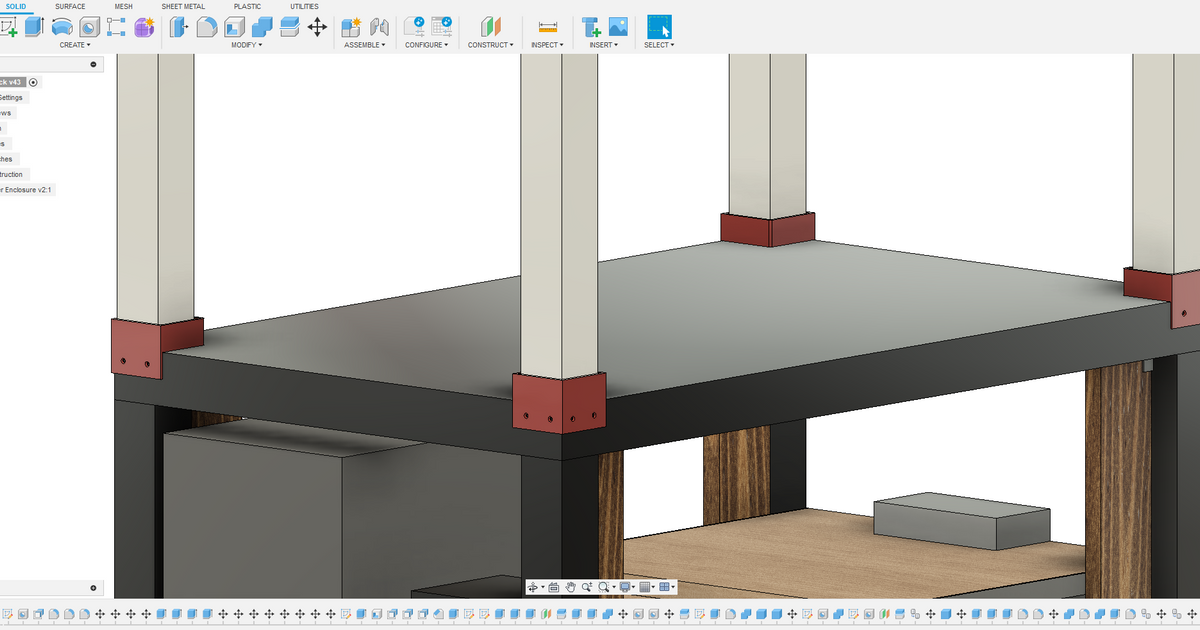Switch to the MESH tab
The height and width of the screenshot is (630, 1200).
click(x=123, y=6)
